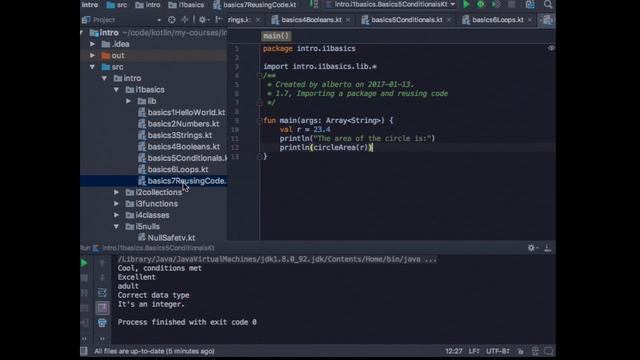Click basics7ReusingCode.kt breadcrumb
Screen dimensions: 640x360
[x=255, y=5]
